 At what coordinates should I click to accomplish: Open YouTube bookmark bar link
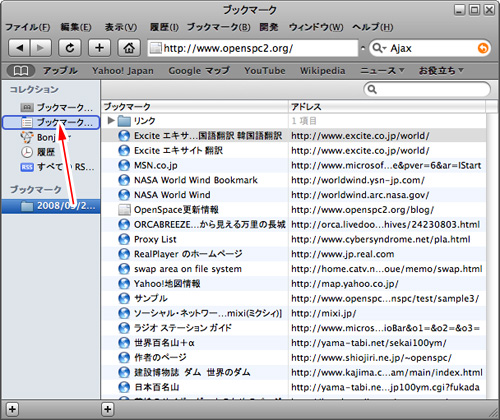[265, 71]
